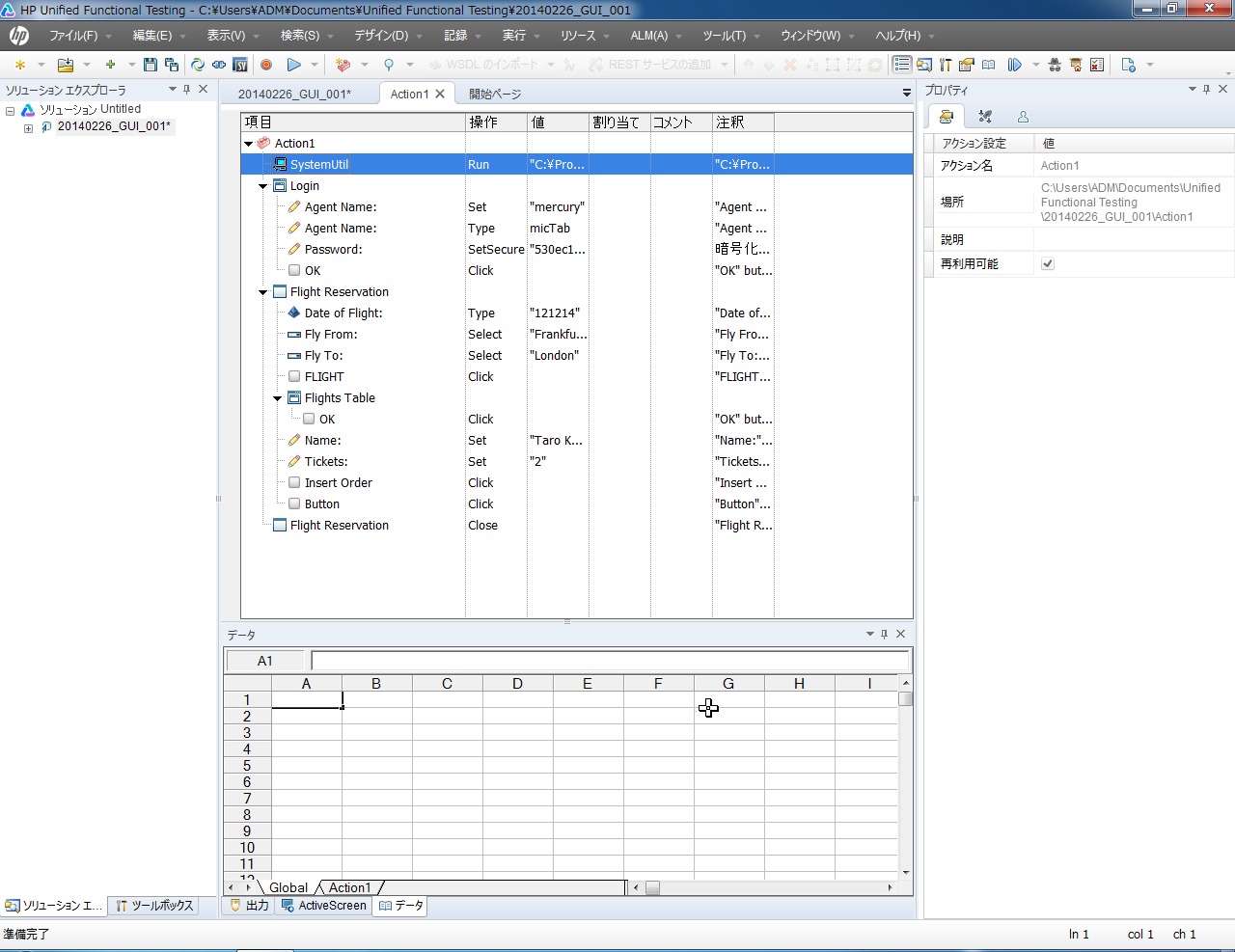Click the Save diskette icon

tap(150, 65)
